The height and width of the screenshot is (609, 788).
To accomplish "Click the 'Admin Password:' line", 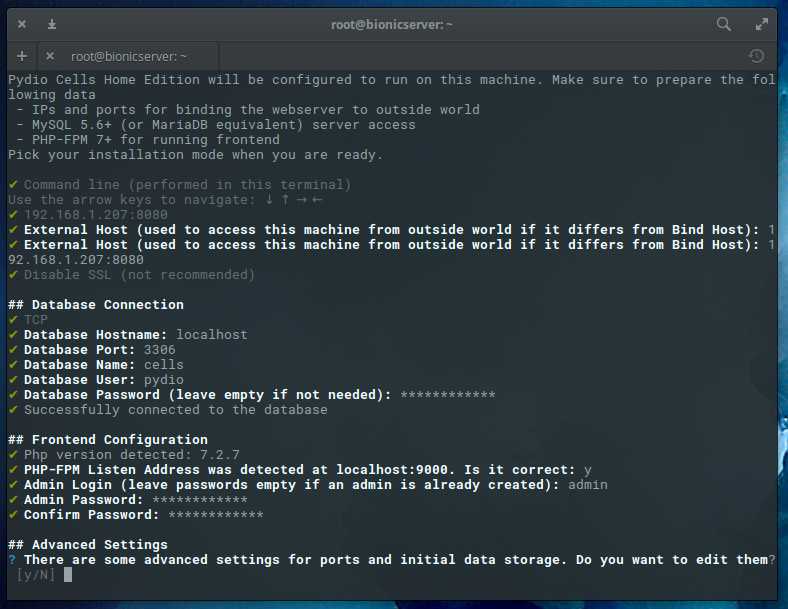I will pos(128,500).
